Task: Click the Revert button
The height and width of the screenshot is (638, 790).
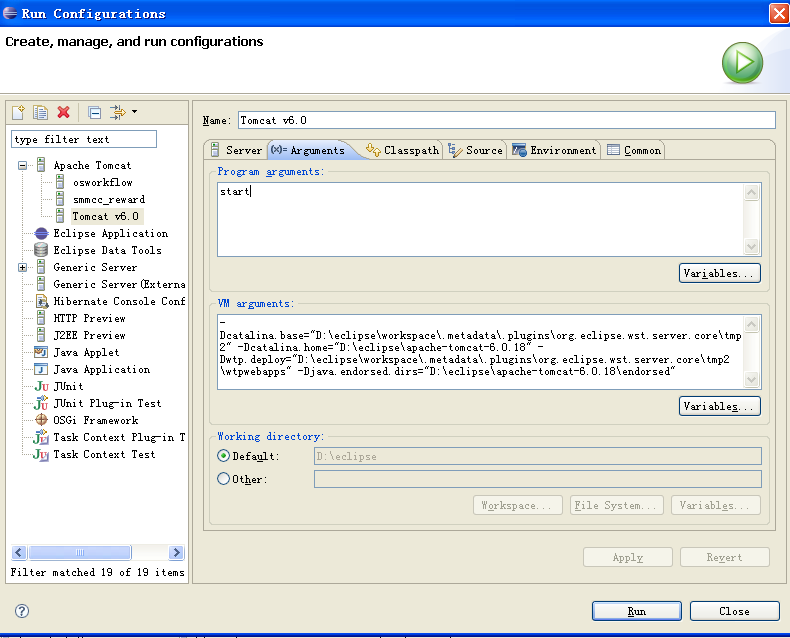Action: point(724,557)
